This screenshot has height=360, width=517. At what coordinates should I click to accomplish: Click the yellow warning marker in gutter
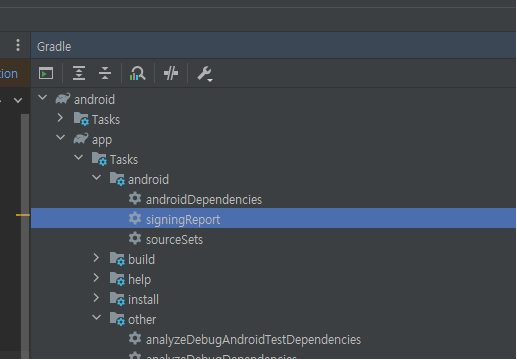[23, 215]
